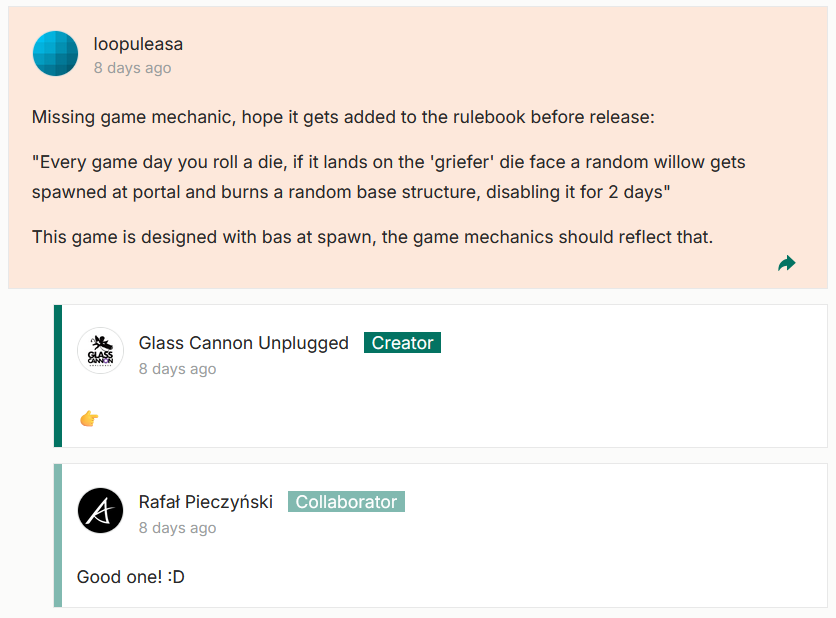Click the timestamp under Rafał Pieczyński
Image resolution: width=836 pixels, height=618 pixels.
pyautogui.click(x=177, y=528)
